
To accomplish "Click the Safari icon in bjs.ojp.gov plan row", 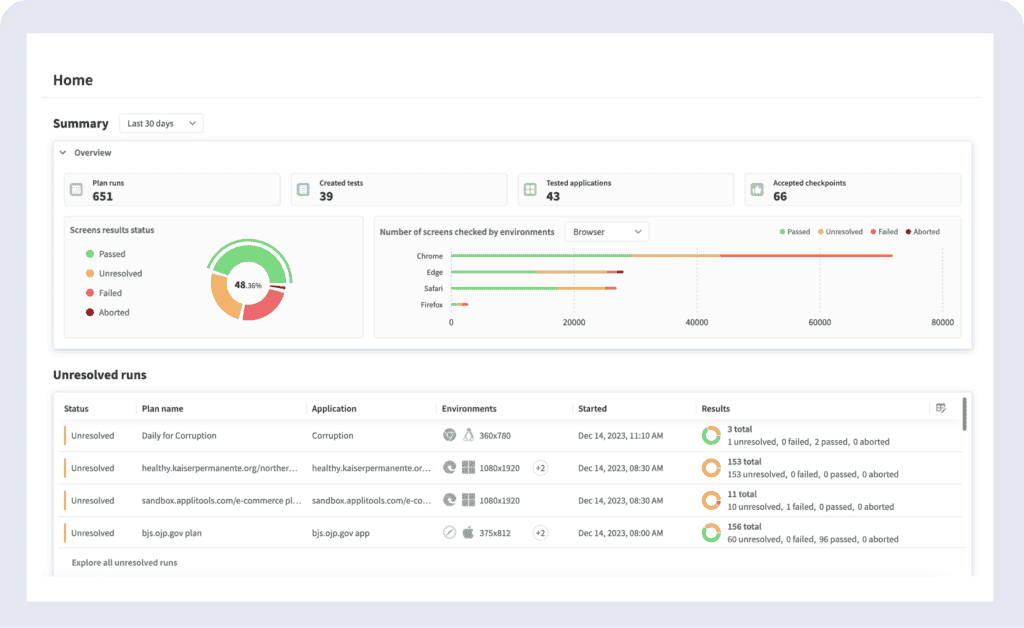I will point(450,533).
